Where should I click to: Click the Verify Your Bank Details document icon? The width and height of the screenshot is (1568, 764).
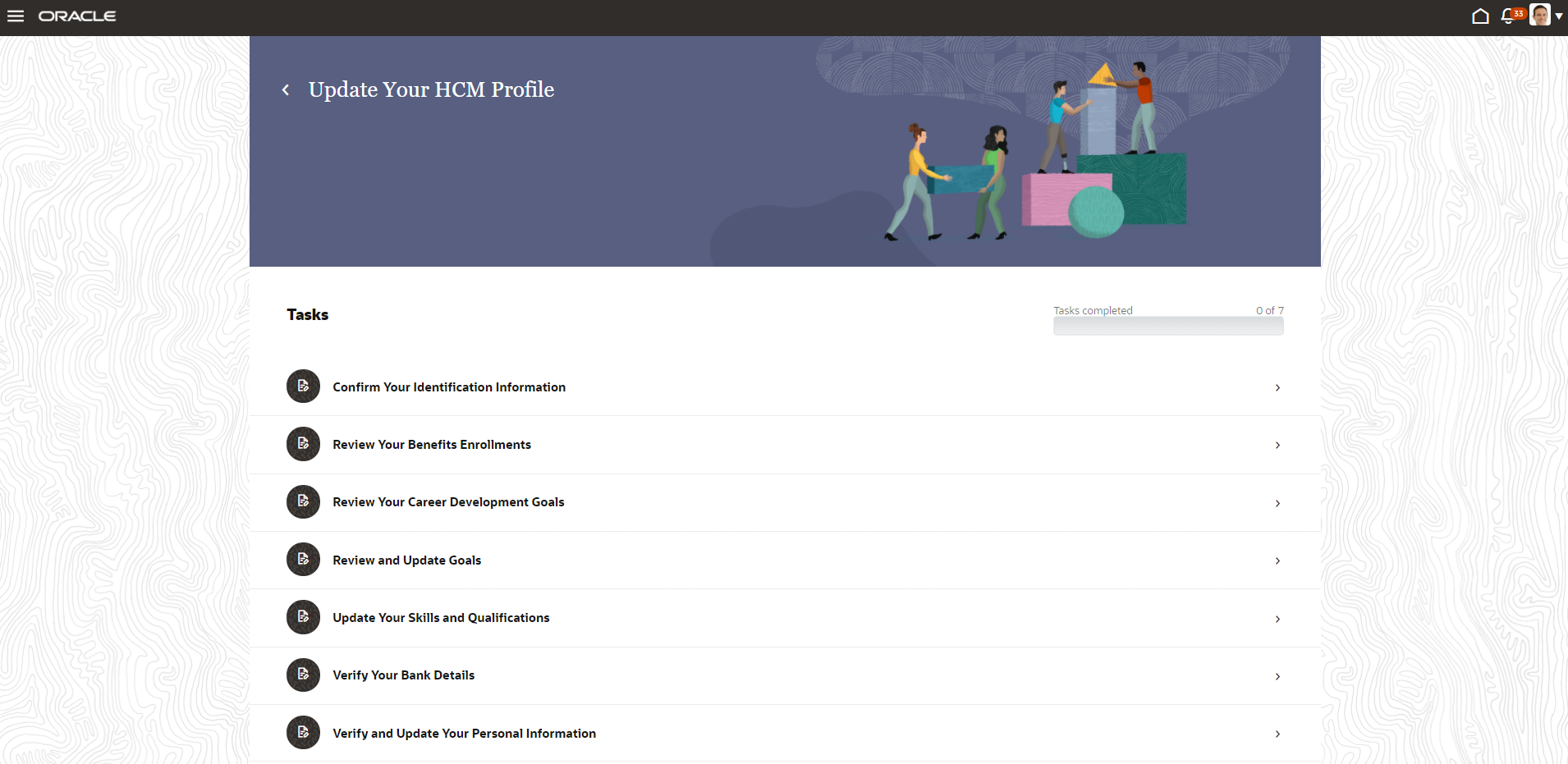303,675
